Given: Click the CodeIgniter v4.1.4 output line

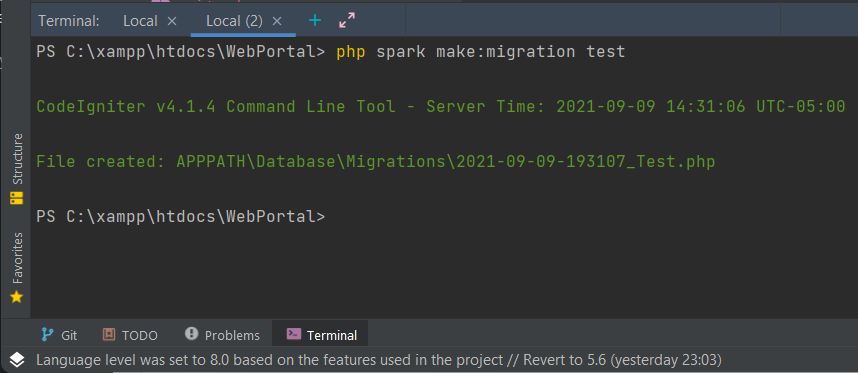Looking at the screenshot, I should [x=441, y=106].
